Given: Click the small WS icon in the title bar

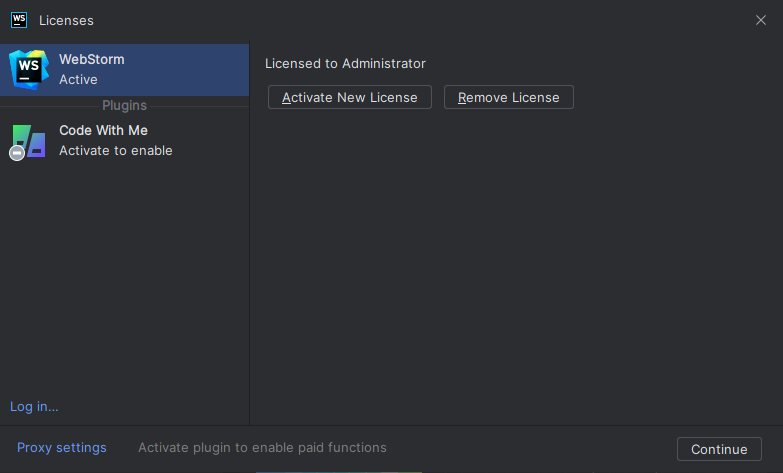Looking at the screenshot, I should (19, 20).
